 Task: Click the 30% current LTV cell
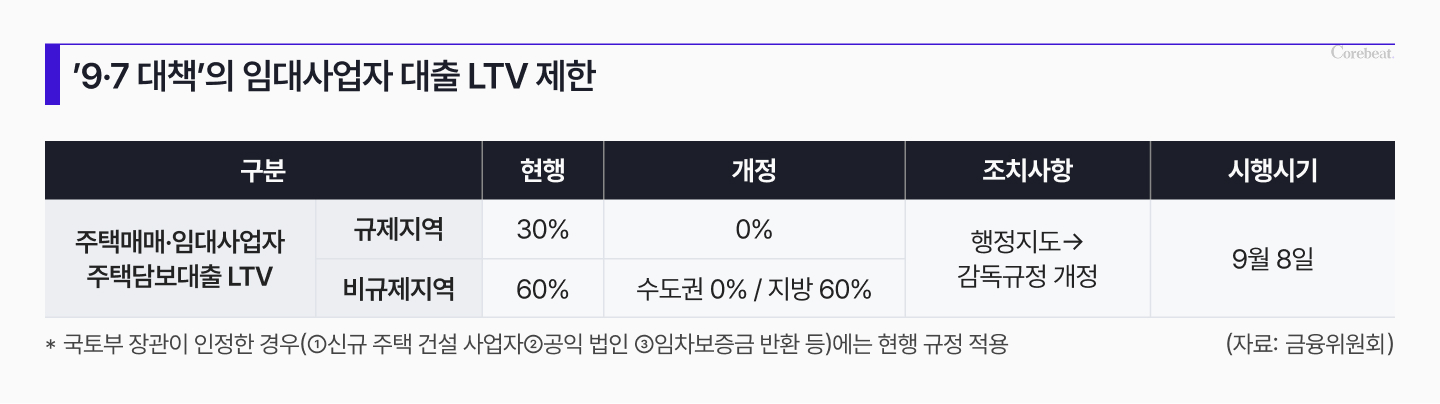543,230
